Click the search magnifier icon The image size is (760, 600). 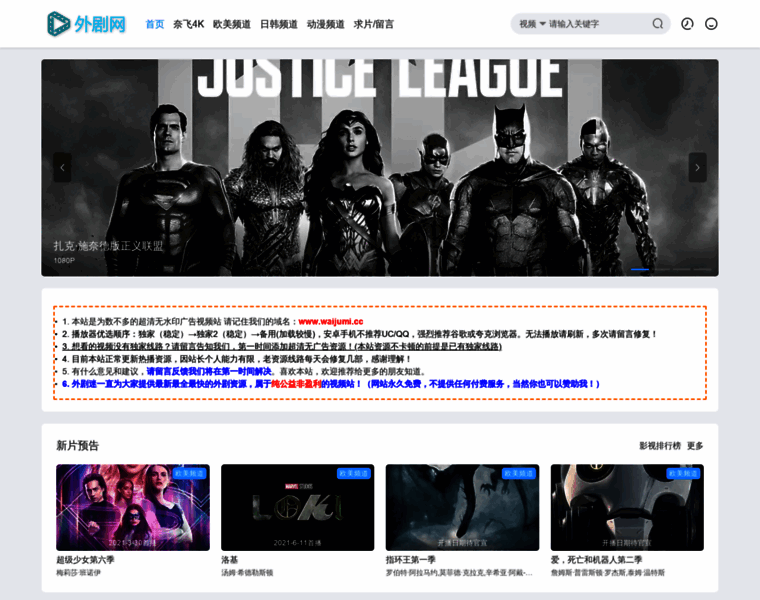point(657,24)
